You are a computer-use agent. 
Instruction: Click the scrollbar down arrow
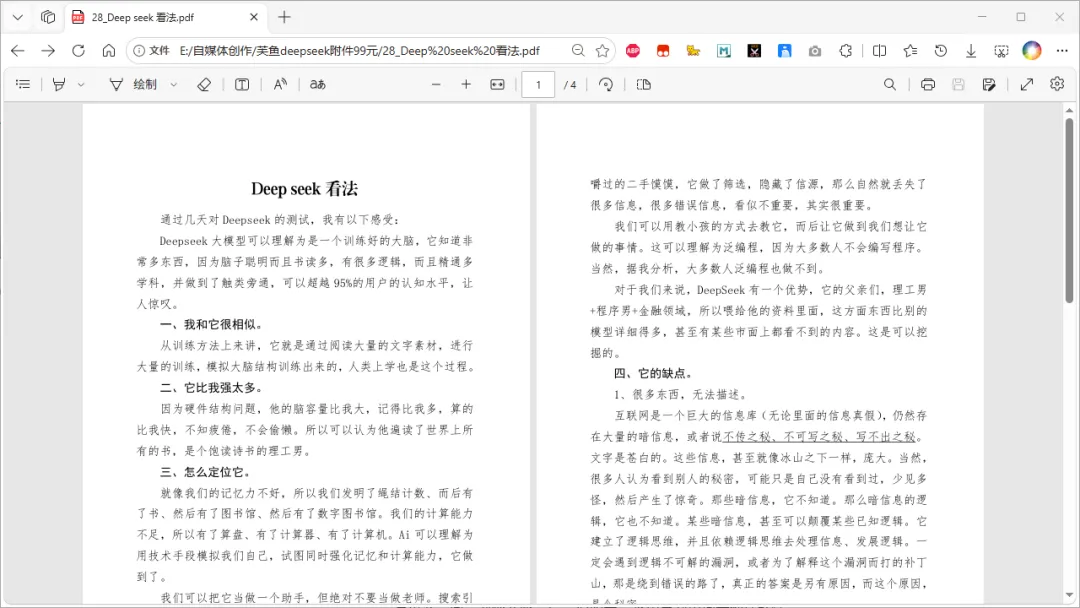click(1069, 596)
